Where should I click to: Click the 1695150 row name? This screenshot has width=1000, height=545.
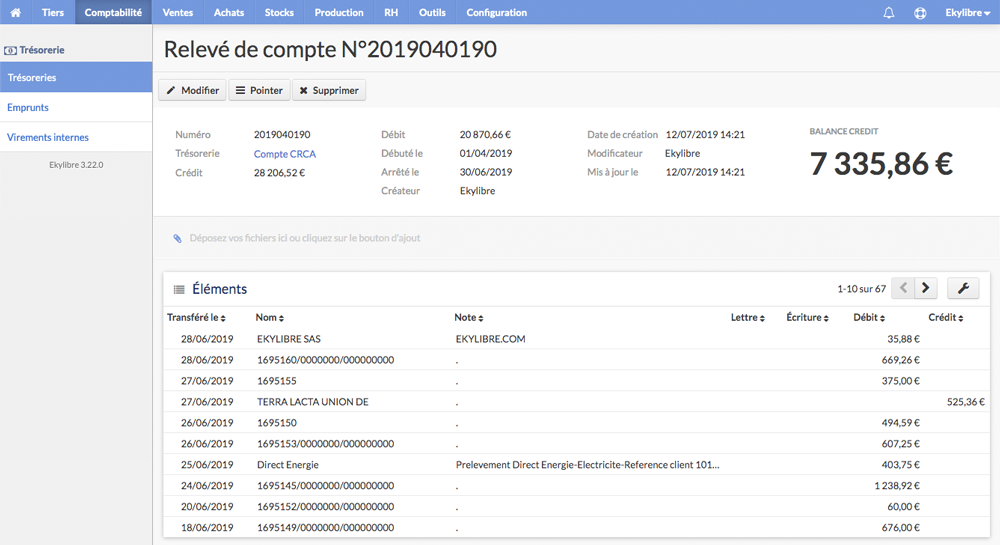point(277,423)
